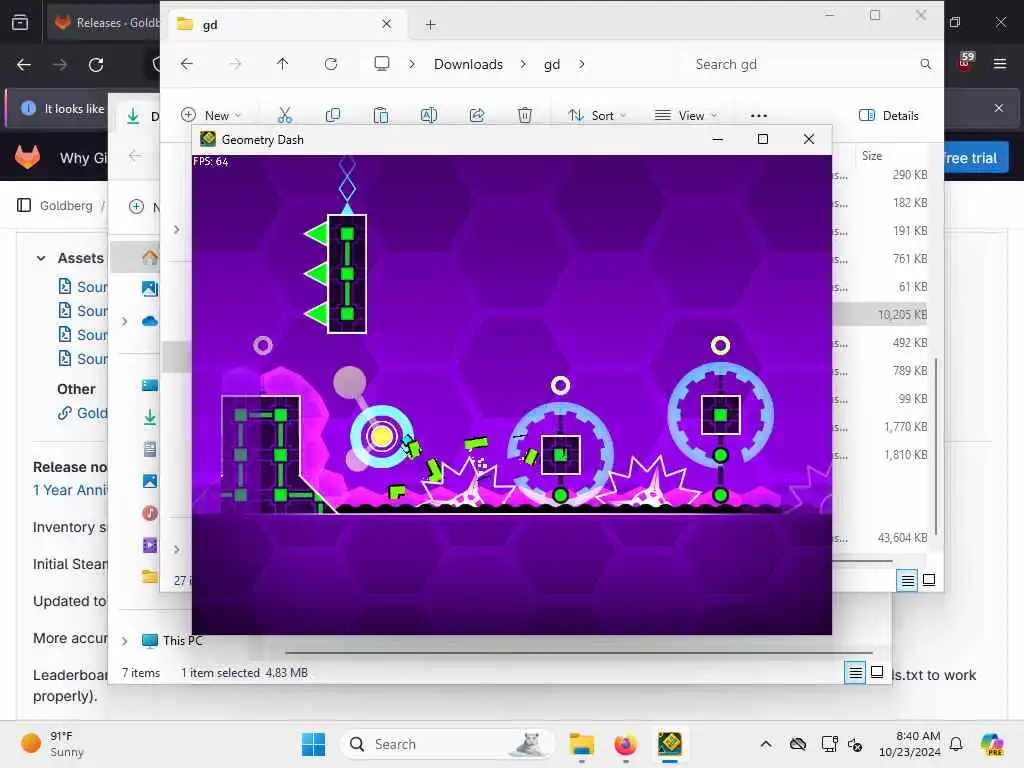
Task: Switch to the Releases Goldberg Firefox tab
Action: [x=104, y=22]
